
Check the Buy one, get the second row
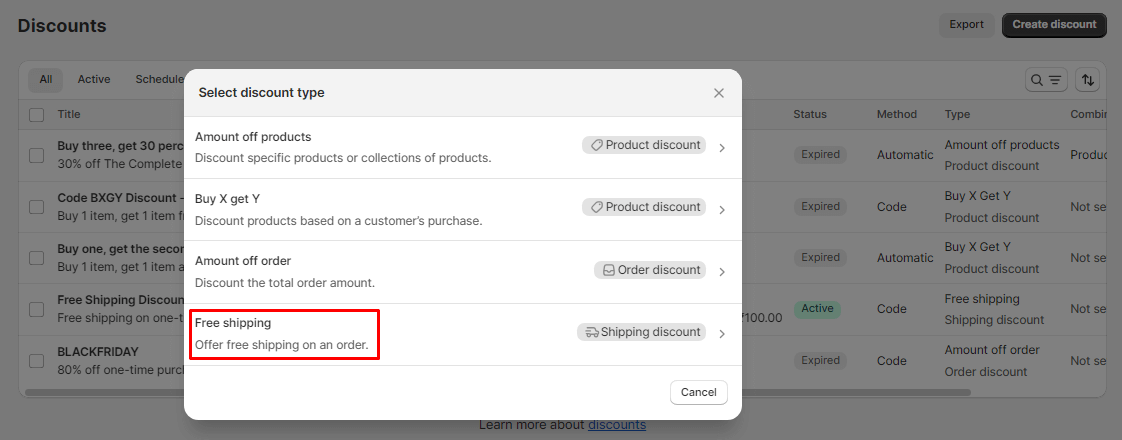click(x=36, y=258)
